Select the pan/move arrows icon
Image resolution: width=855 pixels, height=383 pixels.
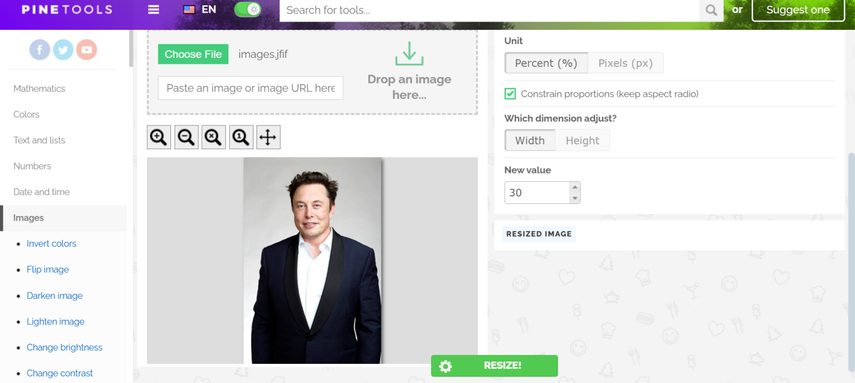pyautogui.click(x=268, y=137)
